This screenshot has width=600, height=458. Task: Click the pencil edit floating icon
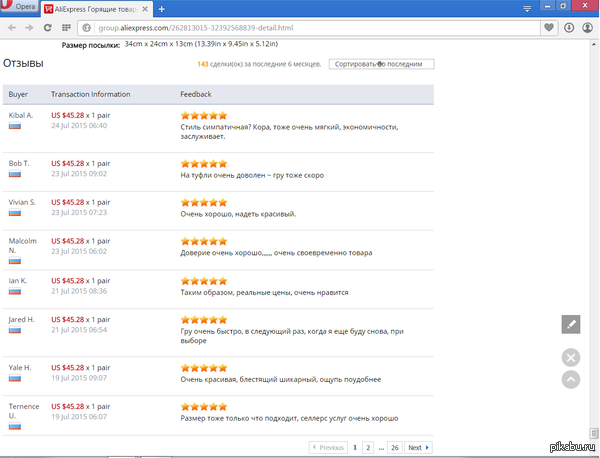coord(571,324)
